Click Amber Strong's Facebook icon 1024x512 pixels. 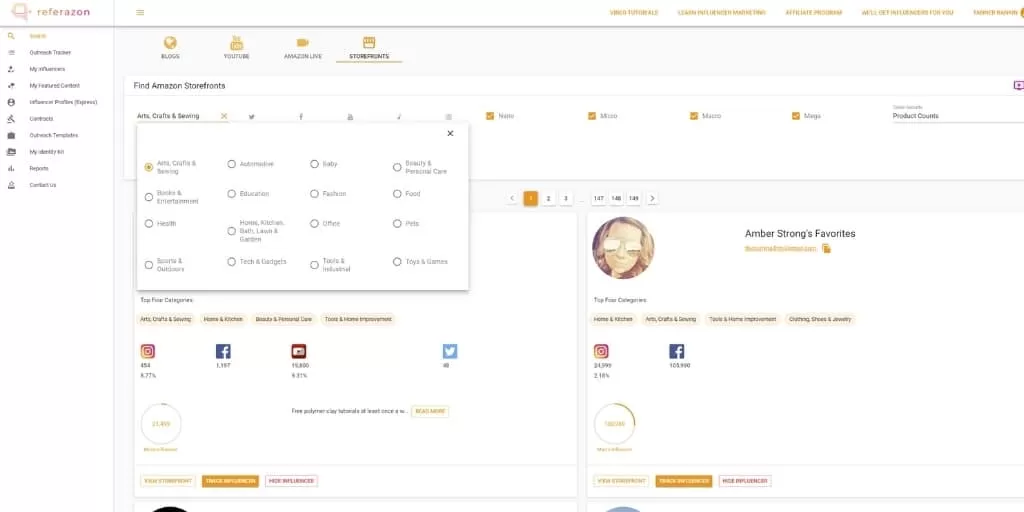point(677,351)
